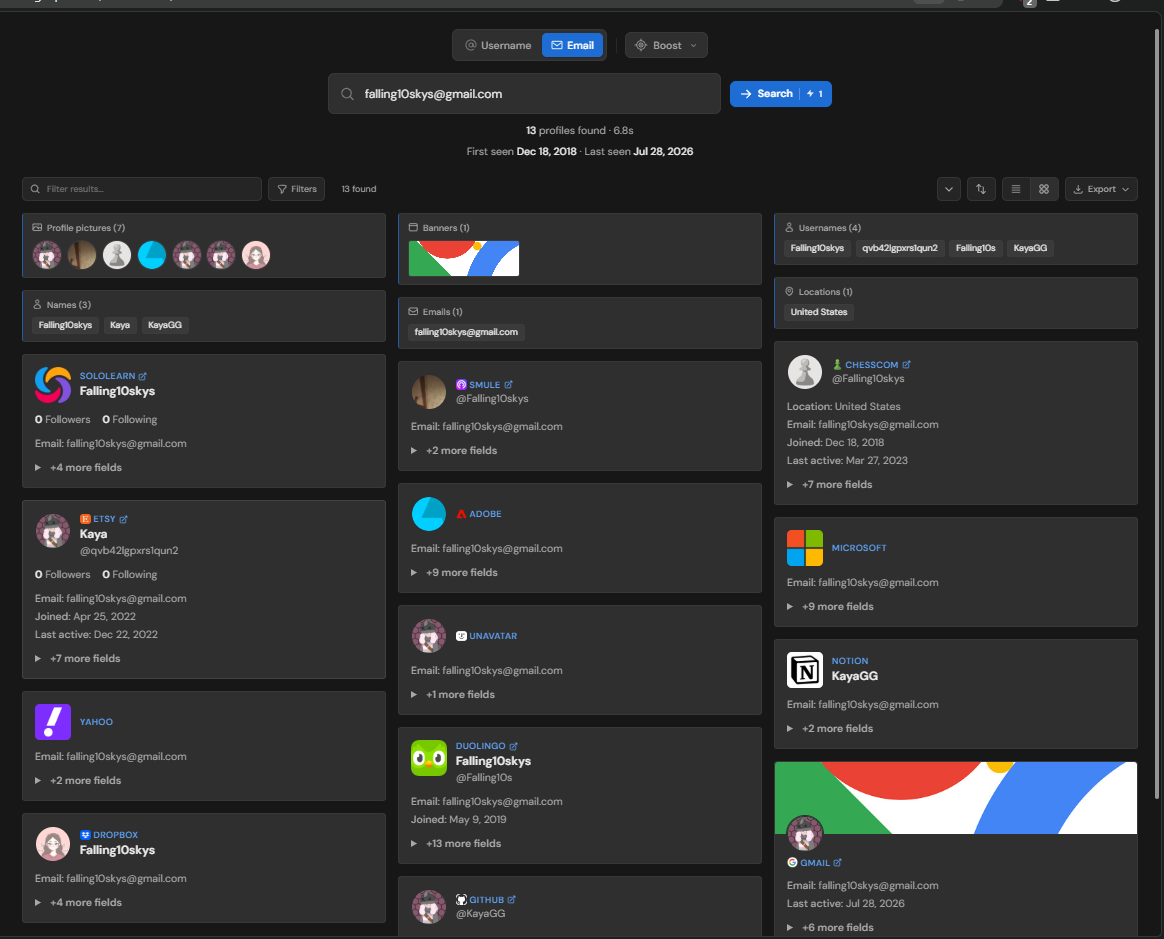Viewport: 1164px width, 939px height.
Task: Click the search magnifier icon
Action: click(x=347, y=94)
